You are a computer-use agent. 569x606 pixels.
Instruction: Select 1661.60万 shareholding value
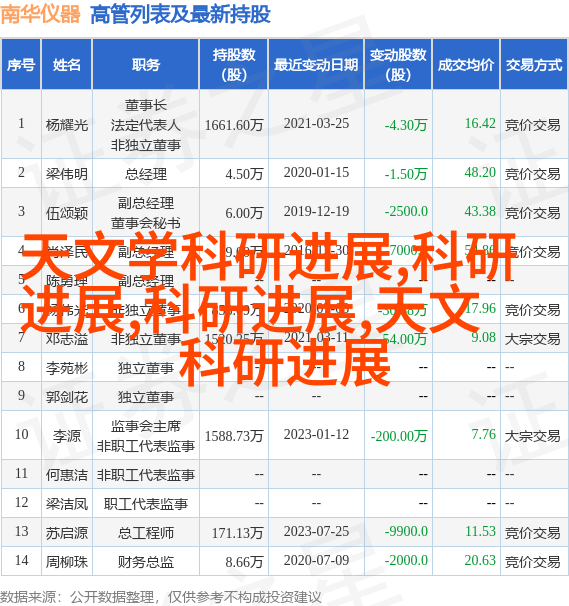pyautogui.click(x=234, y=125)
